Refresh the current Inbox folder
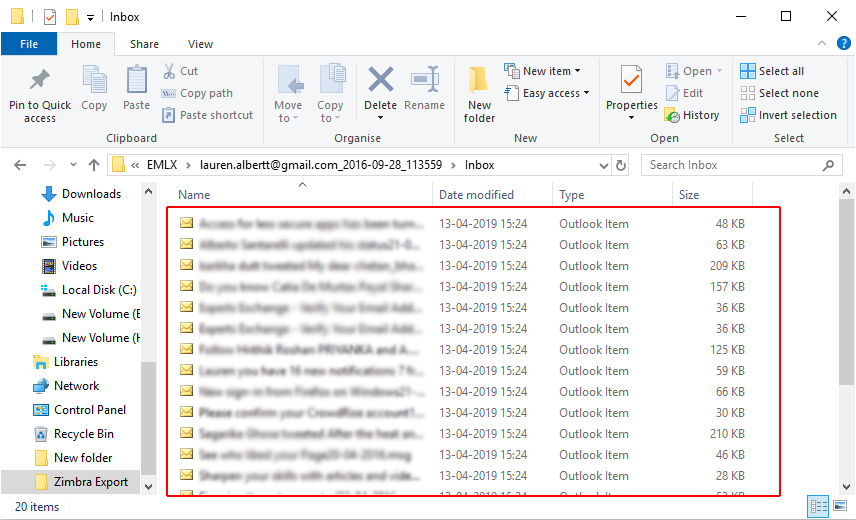This screenshot has width=856, height=520. pos(621,165)
